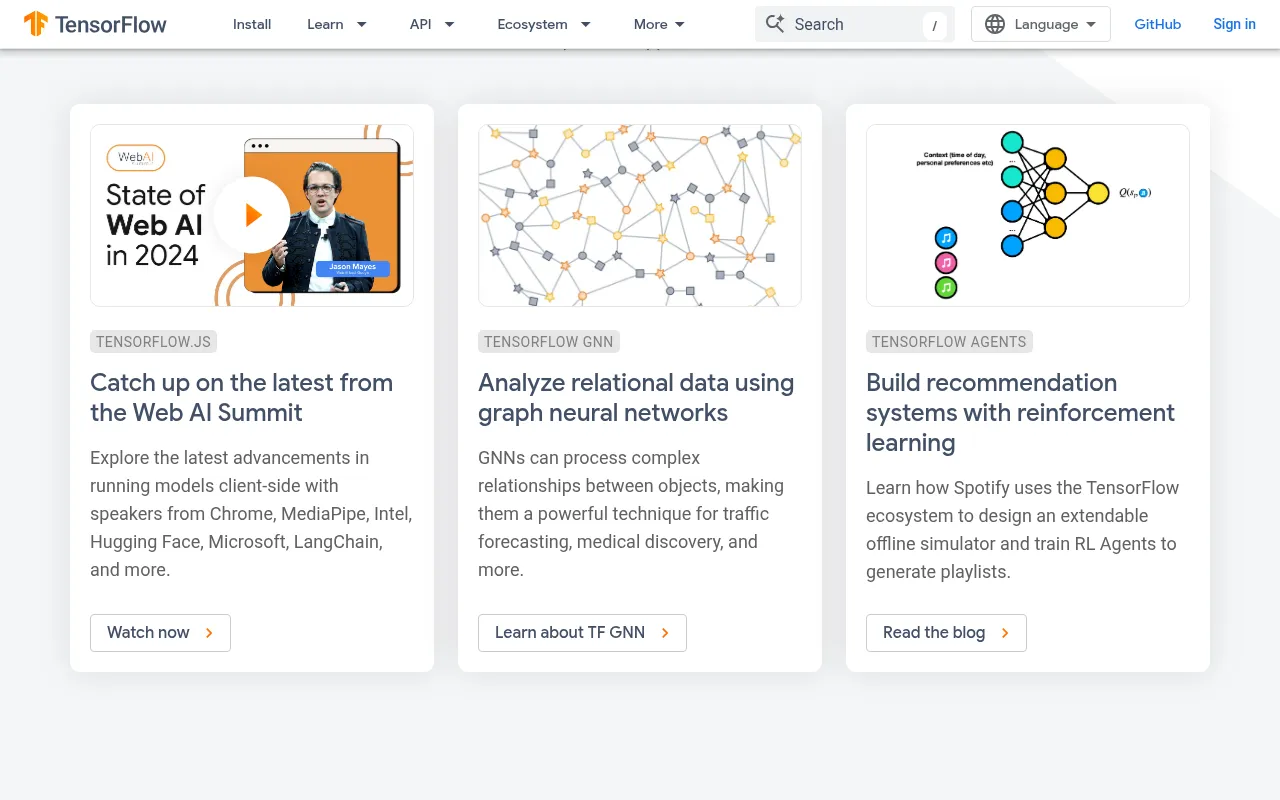Open the Install menu item

[x=252, y=24]
